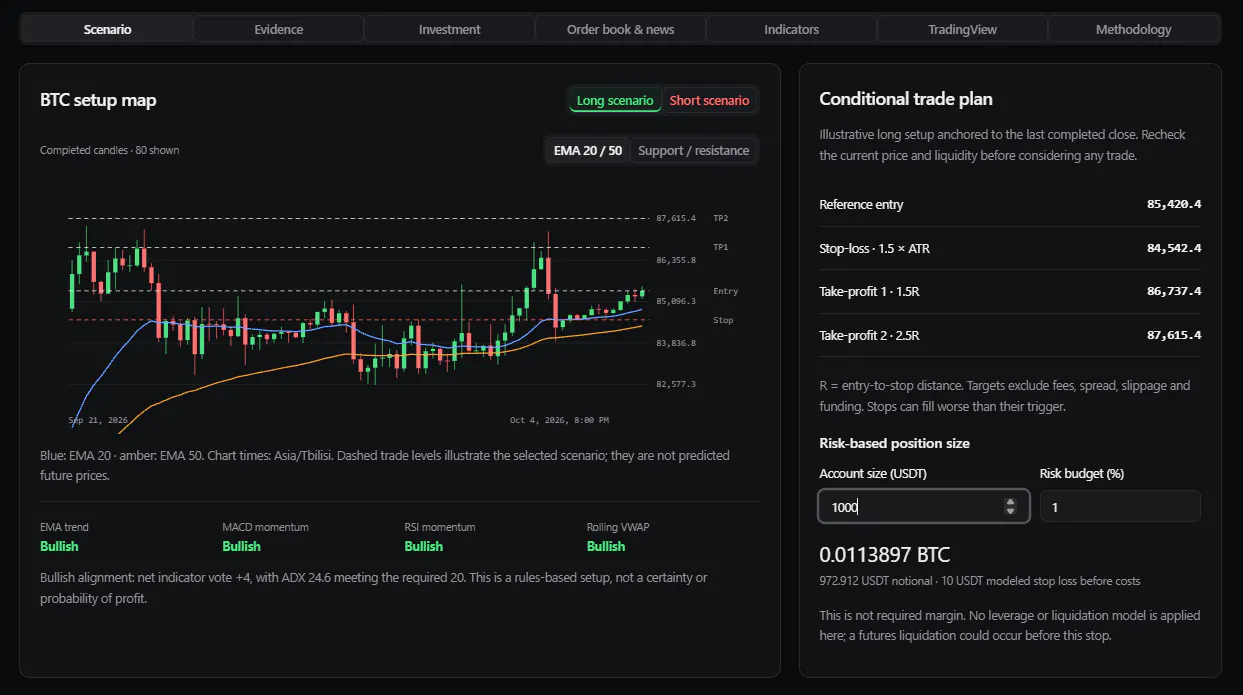
Task: Select the Stop-loss value 84,542.4
Action: pos(1174,248)
